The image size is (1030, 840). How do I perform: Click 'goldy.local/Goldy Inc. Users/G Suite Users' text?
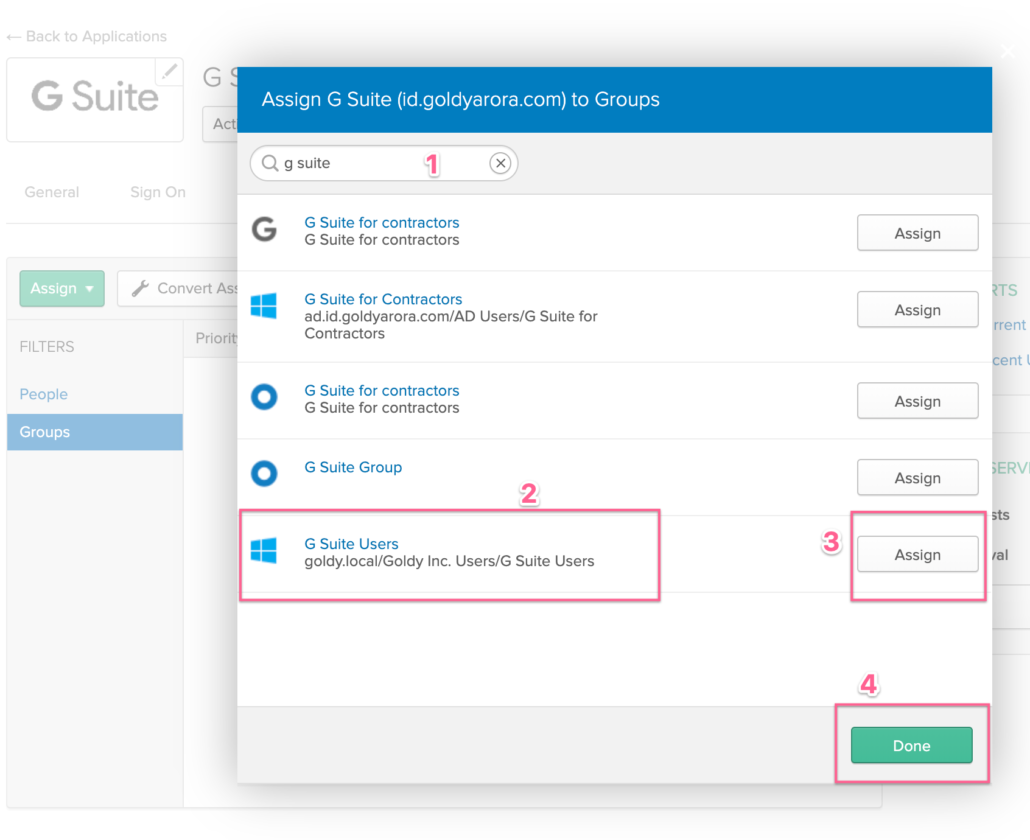[449, 561]
